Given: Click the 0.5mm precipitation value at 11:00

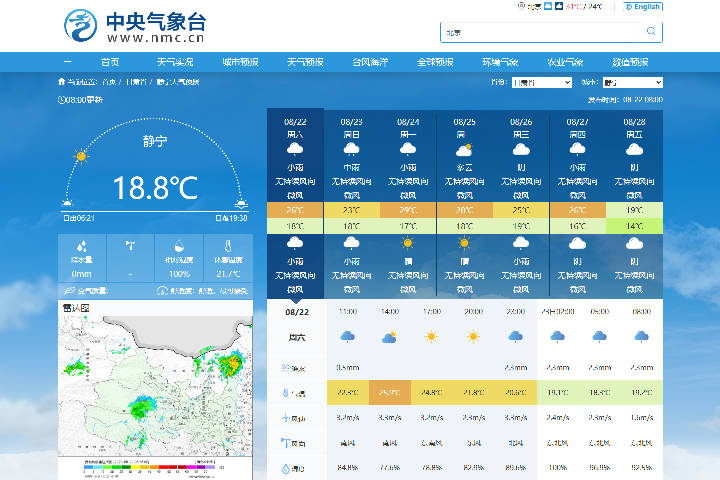Looking at the screenshot, I should (x=348, y=367).
